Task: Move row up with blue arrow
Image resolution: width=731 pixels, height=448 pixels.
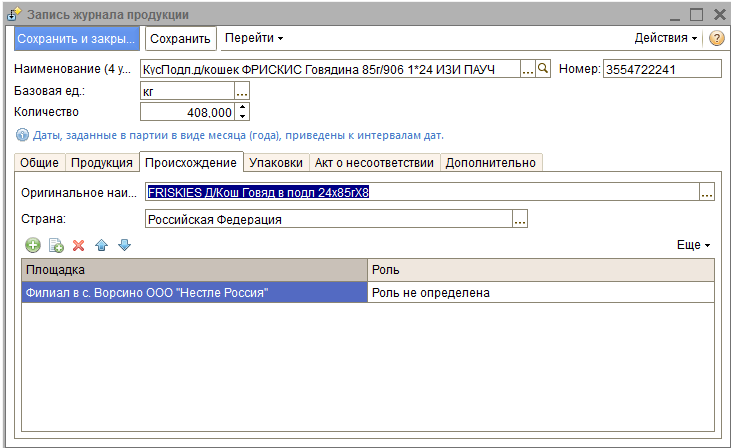Action: click(x=102, y=245)
